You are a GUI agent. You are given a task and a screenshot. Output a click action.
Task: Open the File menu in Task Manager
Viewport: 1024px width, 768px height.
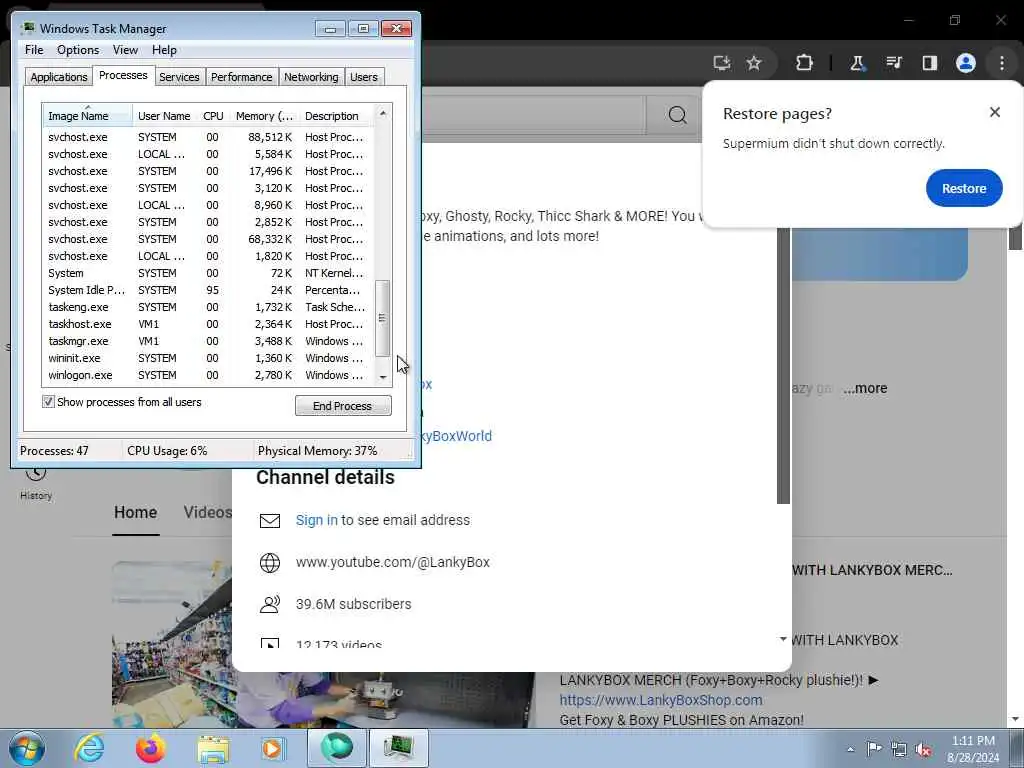pos(34,50)
